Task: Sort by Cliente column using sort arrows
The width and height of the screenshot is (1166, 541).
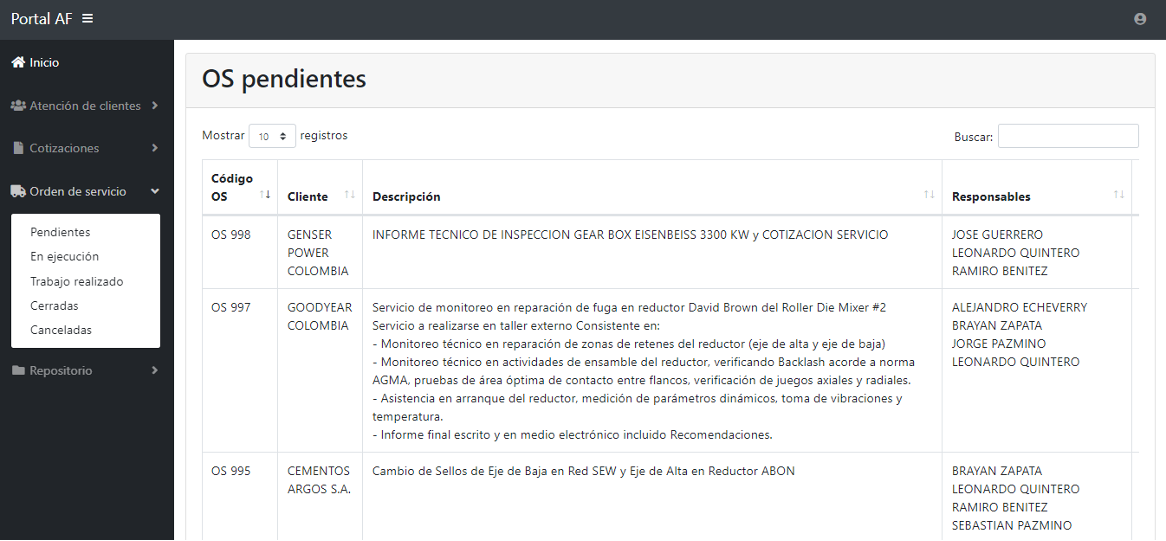Action: pyautogui.click(x=350, y=194)
